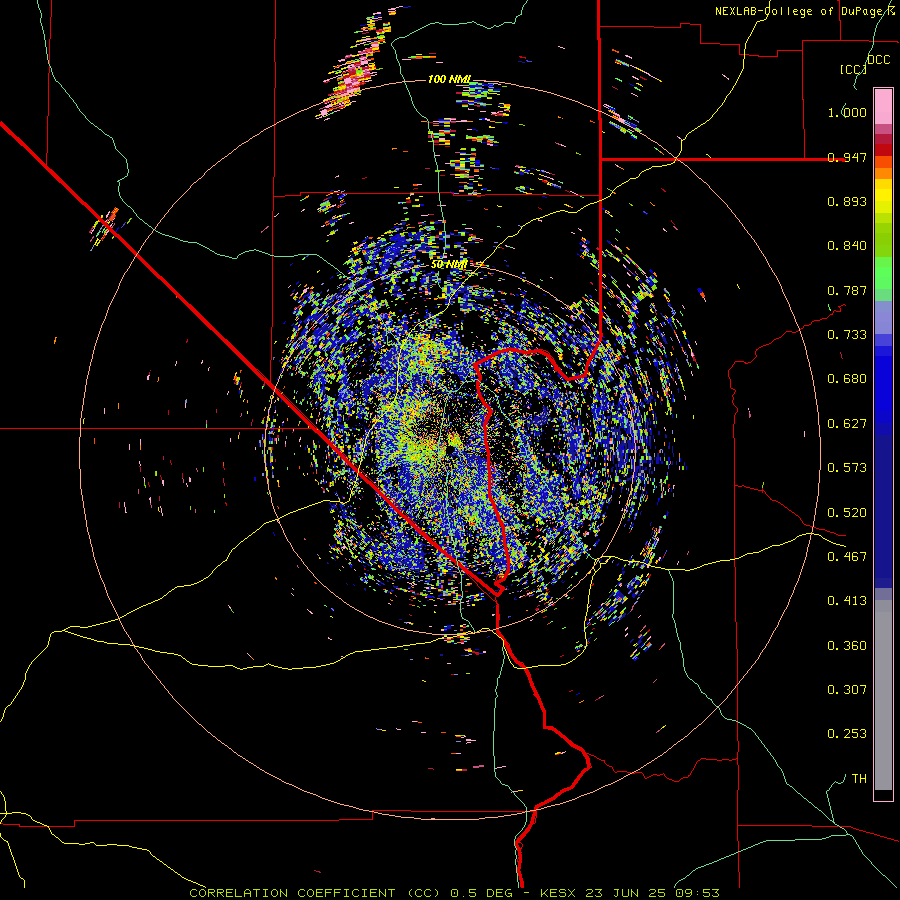Image resolution: width=900 pixels, height=900 pixels.
Task: Select the 0.627 legend value
Action: (847, 424)
